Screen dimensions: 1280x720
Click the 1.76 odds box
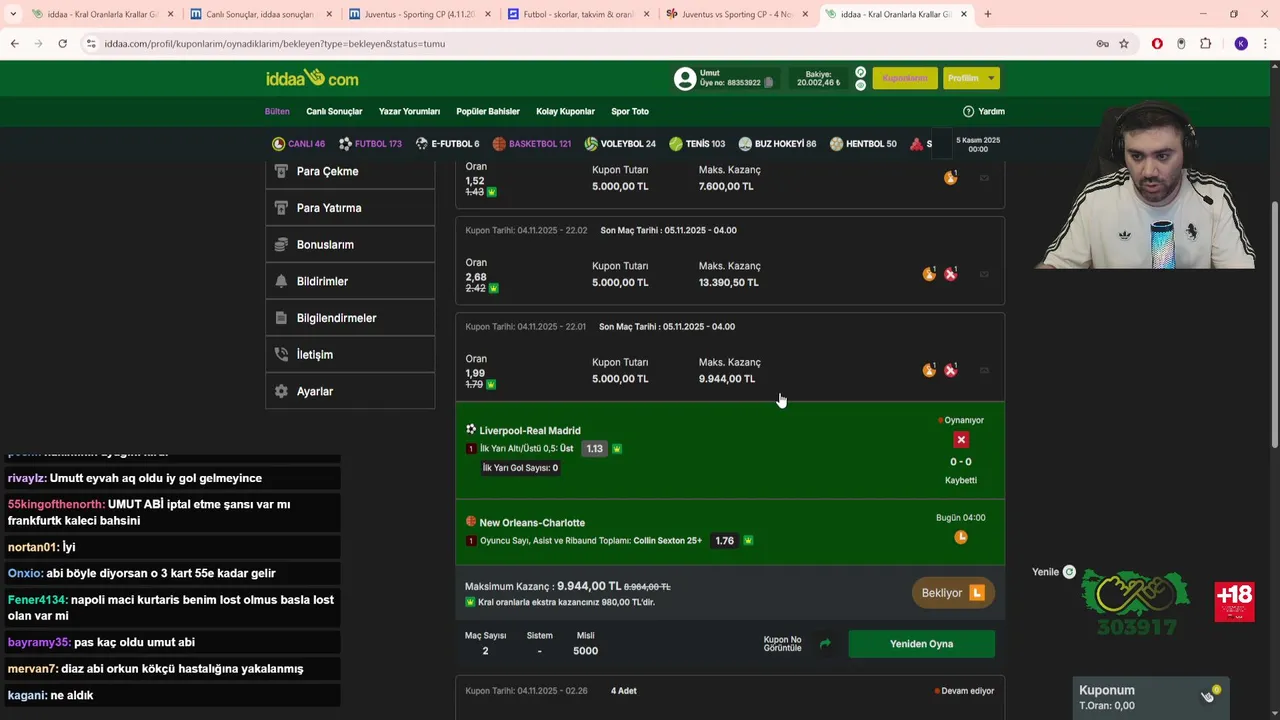point(725,541)
